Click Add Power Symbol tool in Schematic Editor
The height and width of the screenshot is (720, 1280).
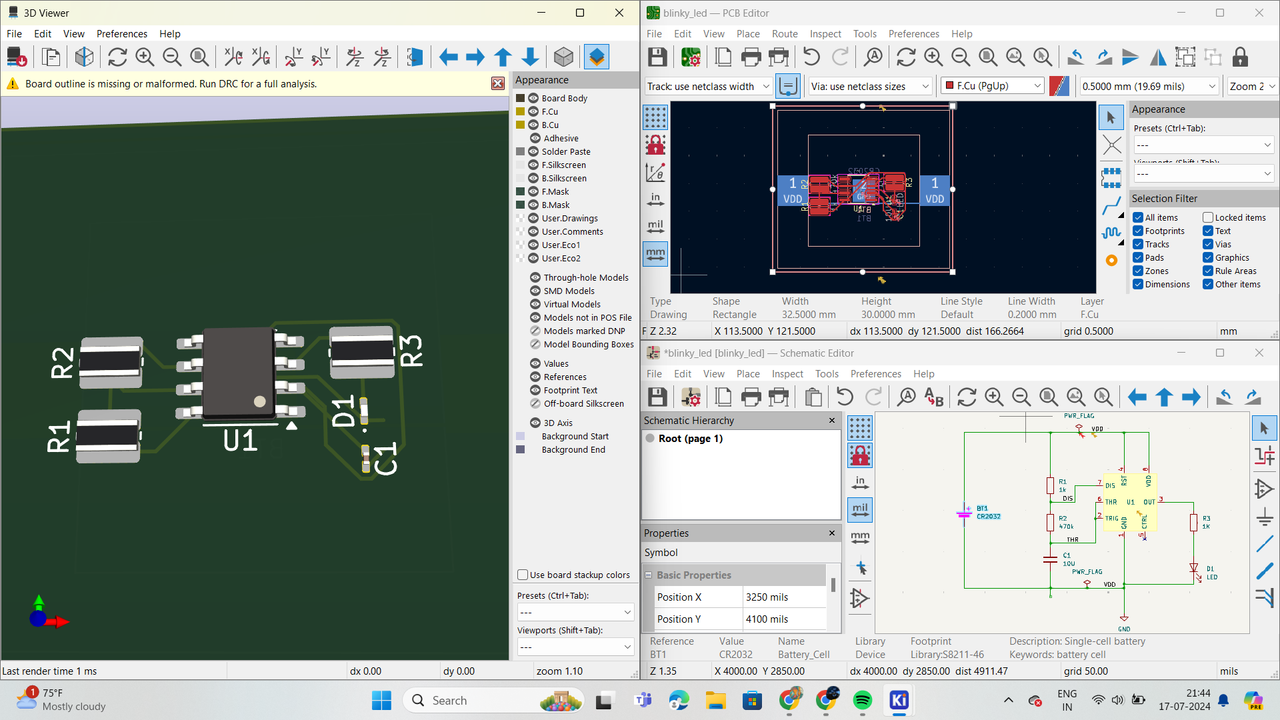coord(1264,517)
